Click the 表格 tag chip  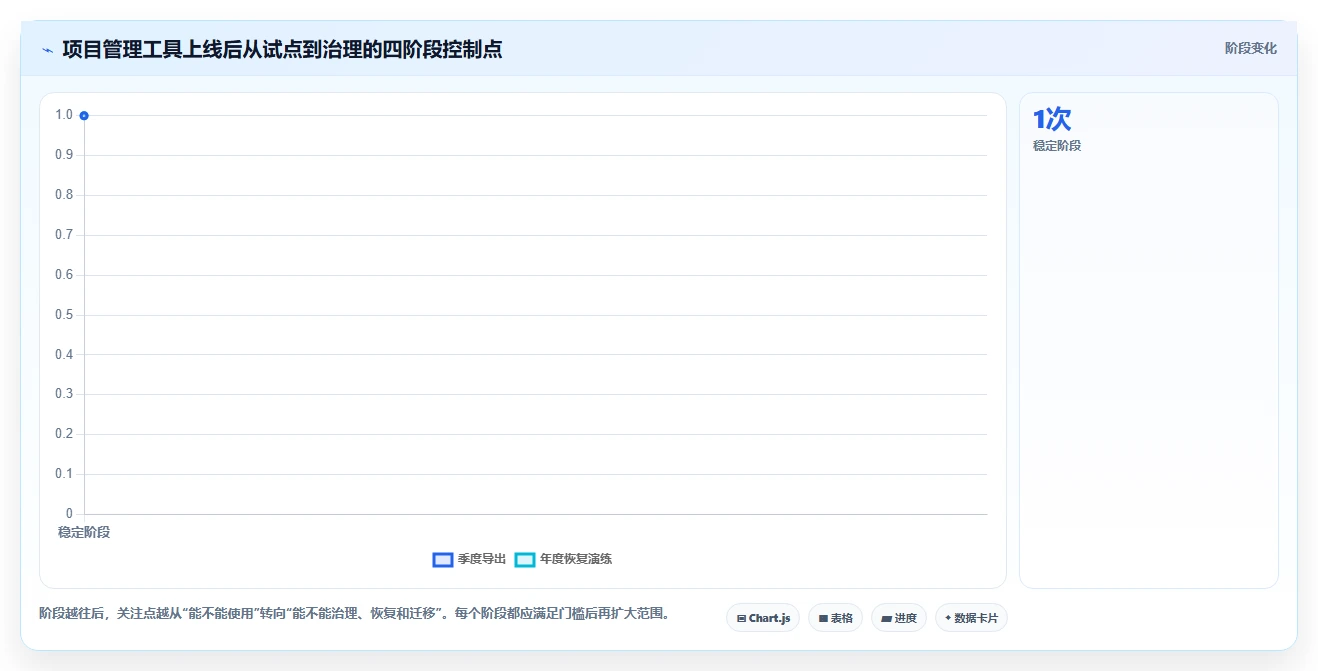835,618
